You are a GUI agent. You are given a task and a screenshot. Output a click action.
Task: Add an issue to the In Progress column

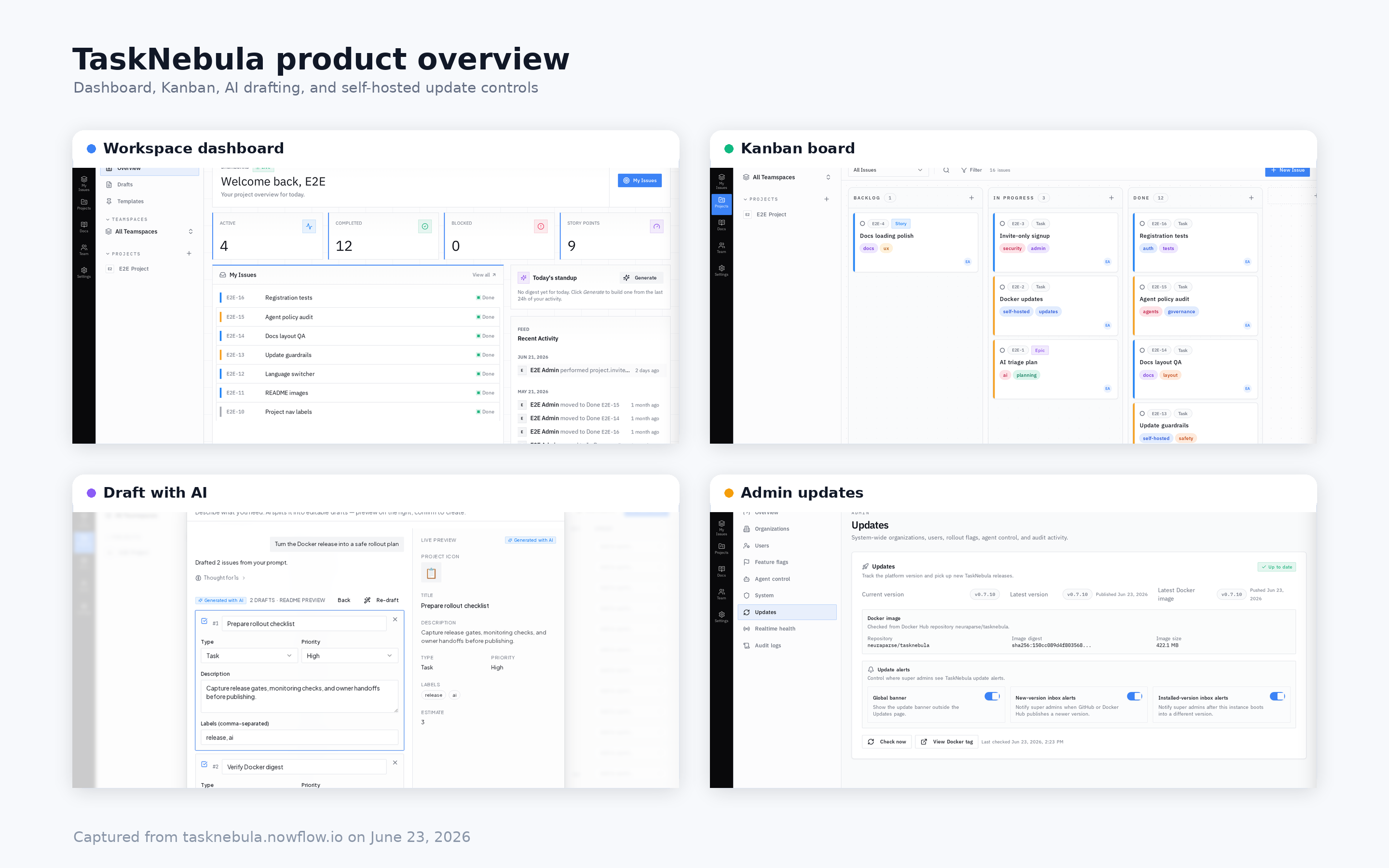point(1111,198)
